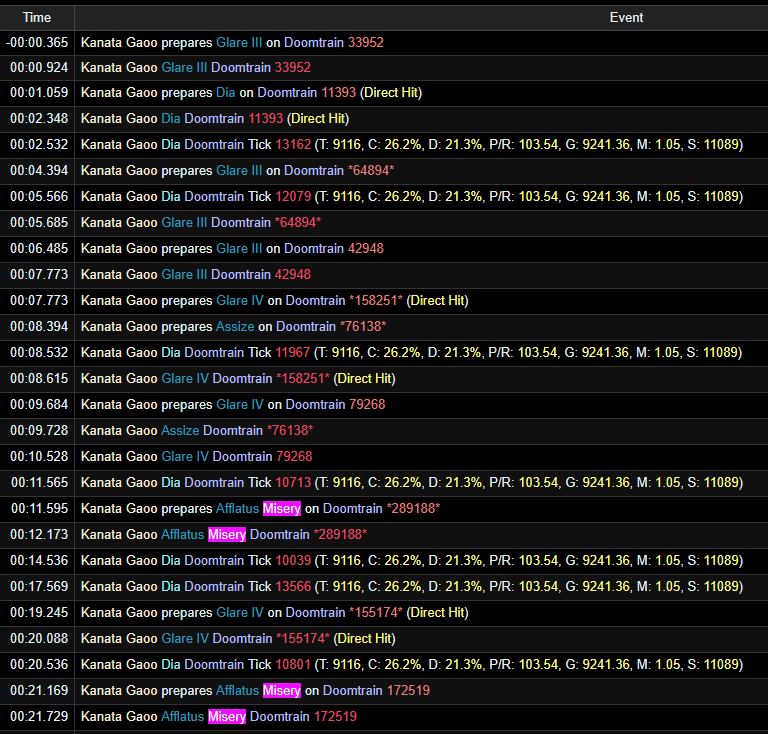Open Dia link in the 00:11.565 tick row
Image resolution: width=768 pixels, height=734 pixels.
click(x=171, y=482)
